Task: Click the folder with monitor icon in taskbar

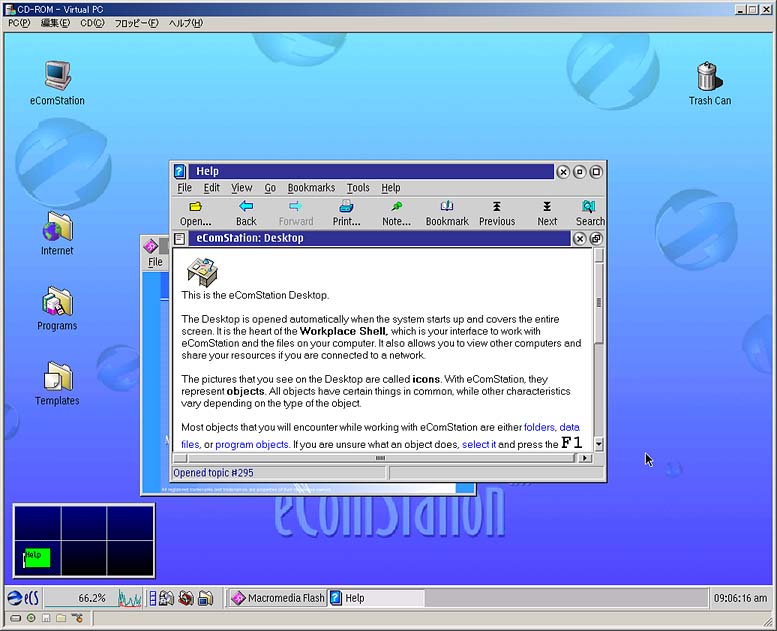Action: (x=205, y=598)
